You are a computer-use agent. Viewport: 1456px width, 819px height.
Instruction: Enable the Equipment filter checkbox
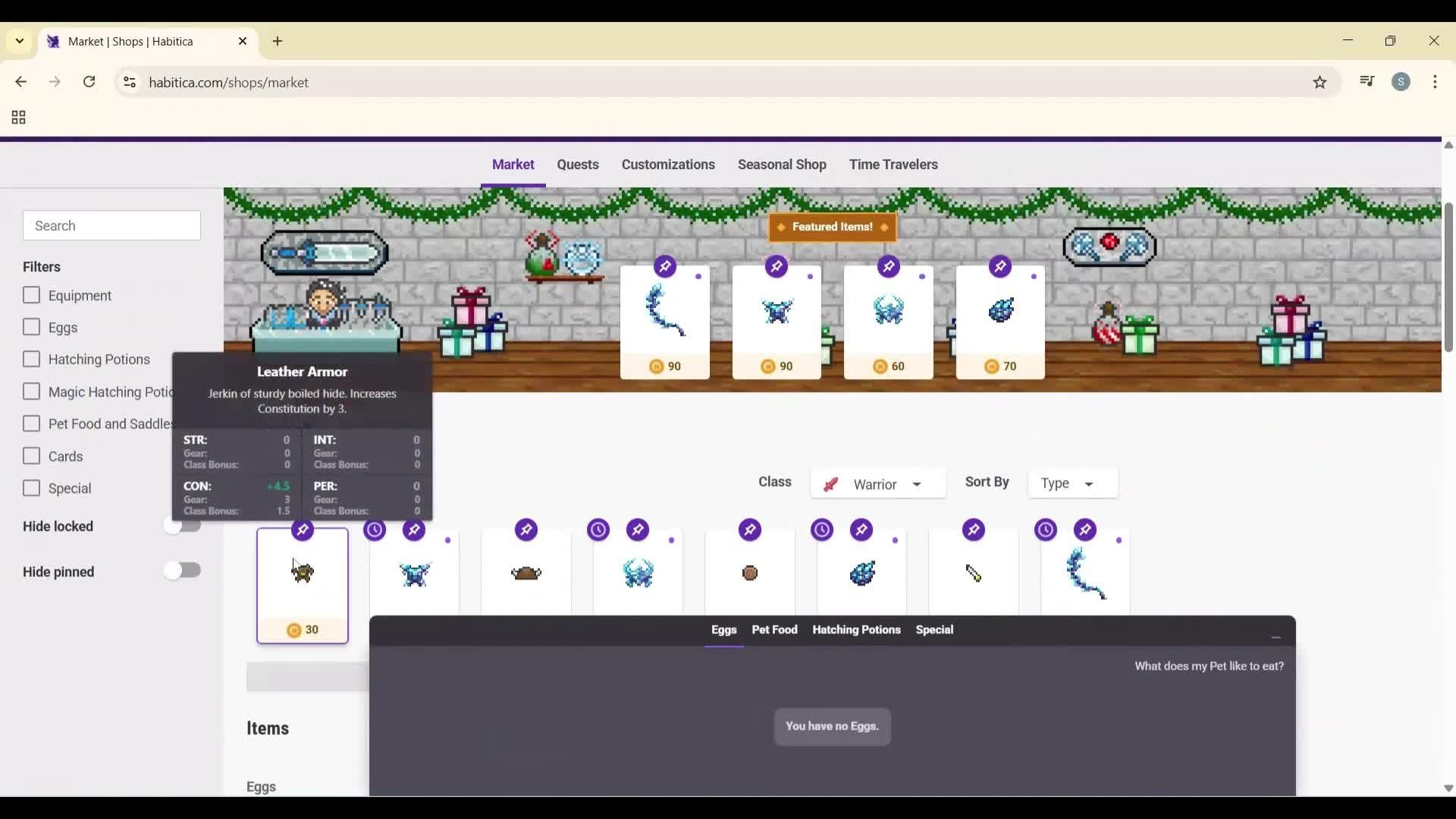[32, 296]
